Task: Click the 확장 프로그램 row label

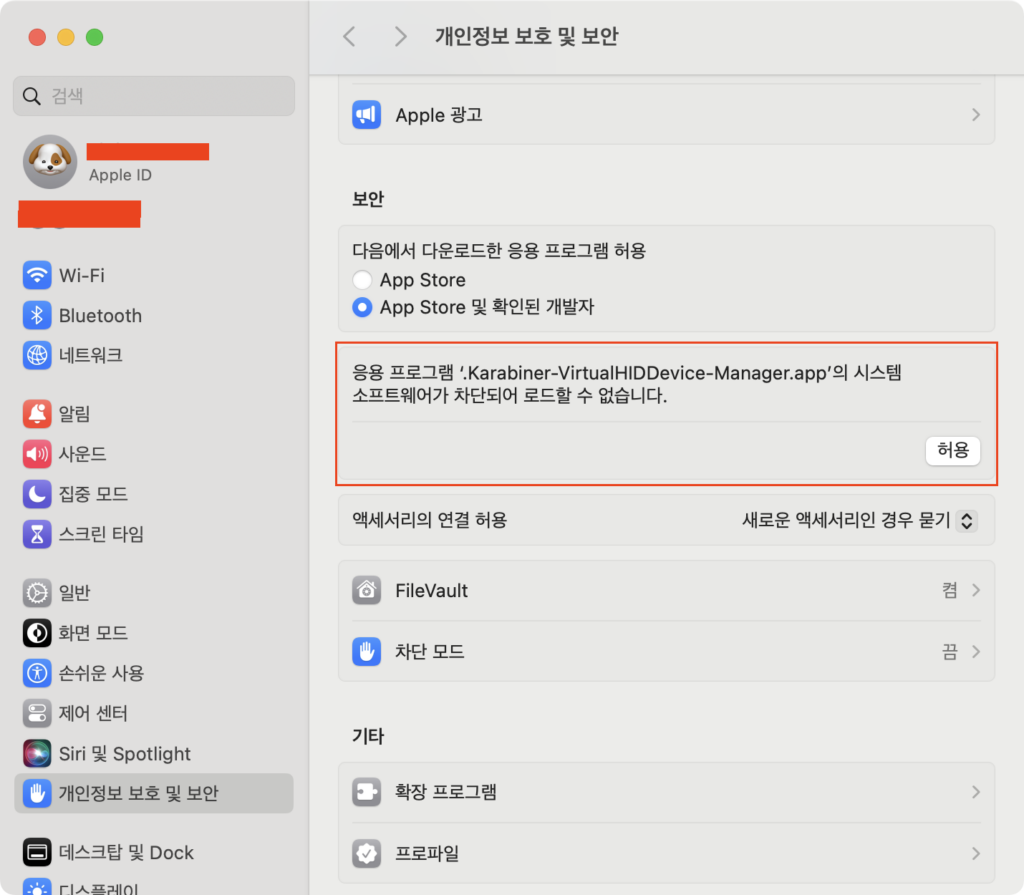Action: point(445,792)
